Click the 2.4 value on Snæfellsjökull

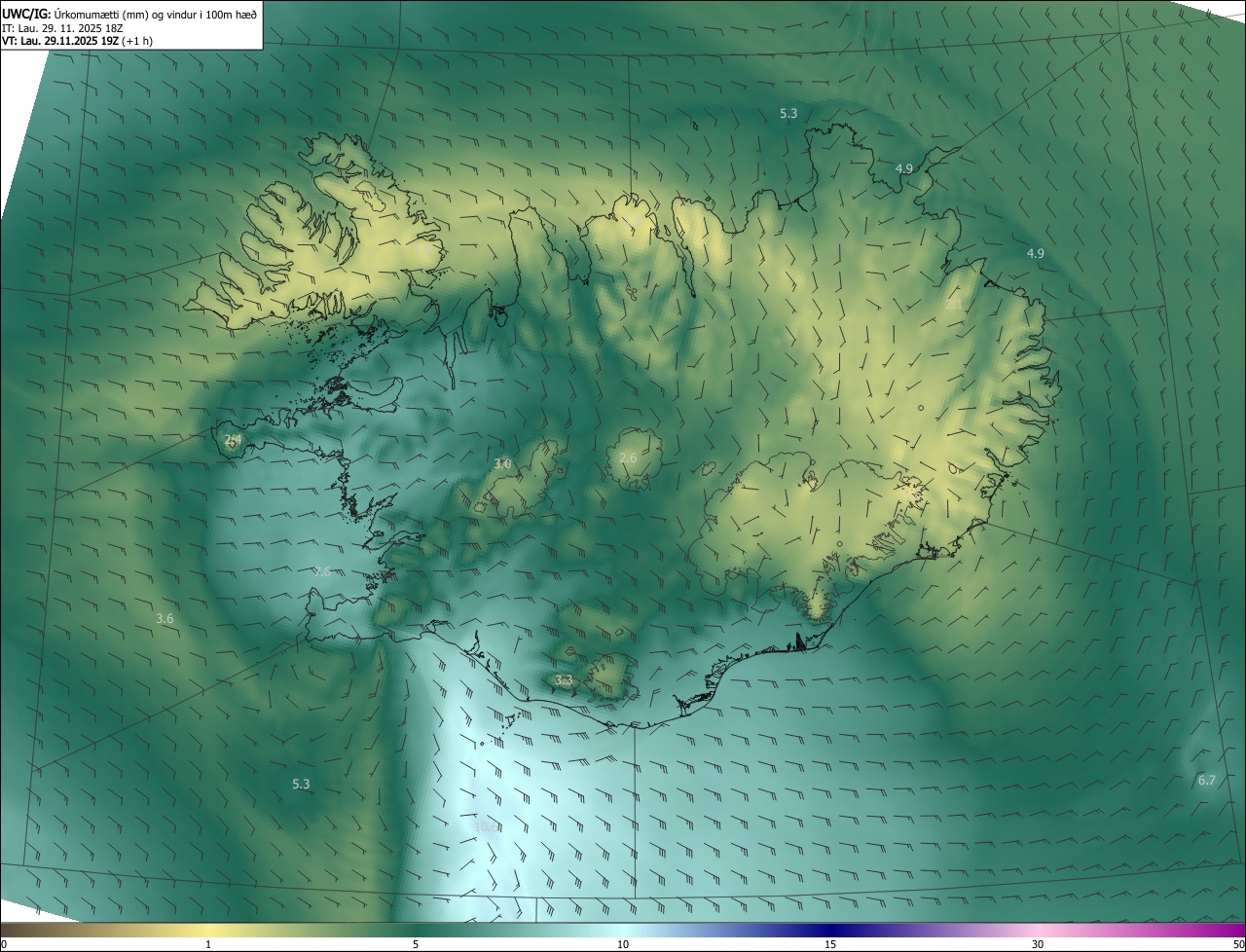point(233,440)
